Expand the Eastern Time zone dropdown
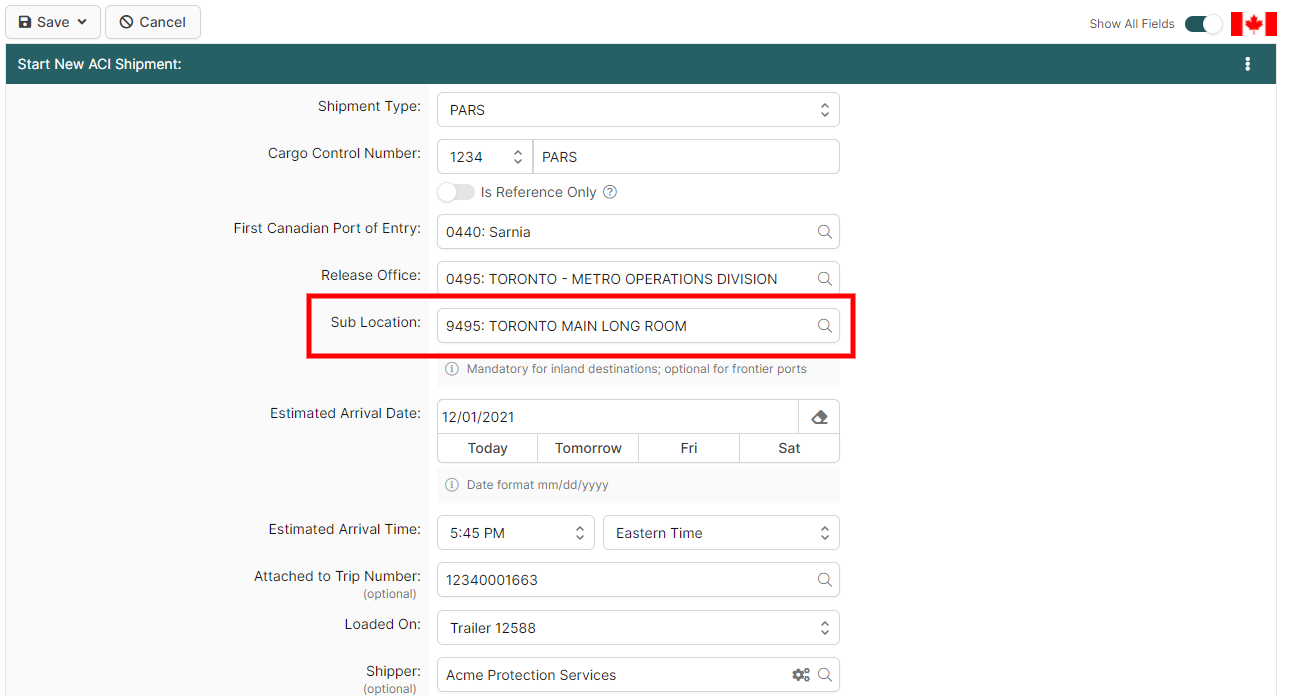 (x=720, y=533)
